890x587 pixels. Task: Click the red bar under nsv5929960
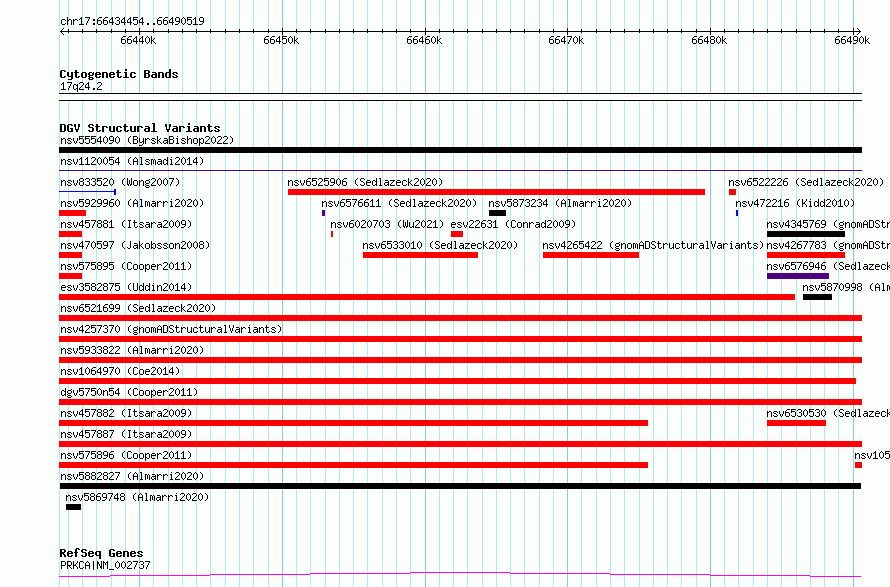click(x=73, y=213)
